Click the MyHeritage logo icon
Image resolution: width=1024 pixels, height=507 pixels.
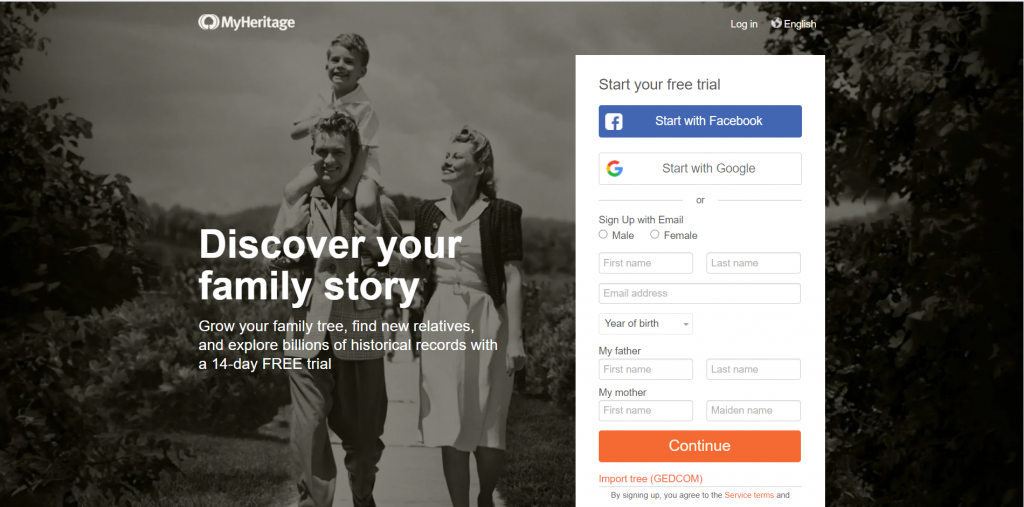pos(208,22)
